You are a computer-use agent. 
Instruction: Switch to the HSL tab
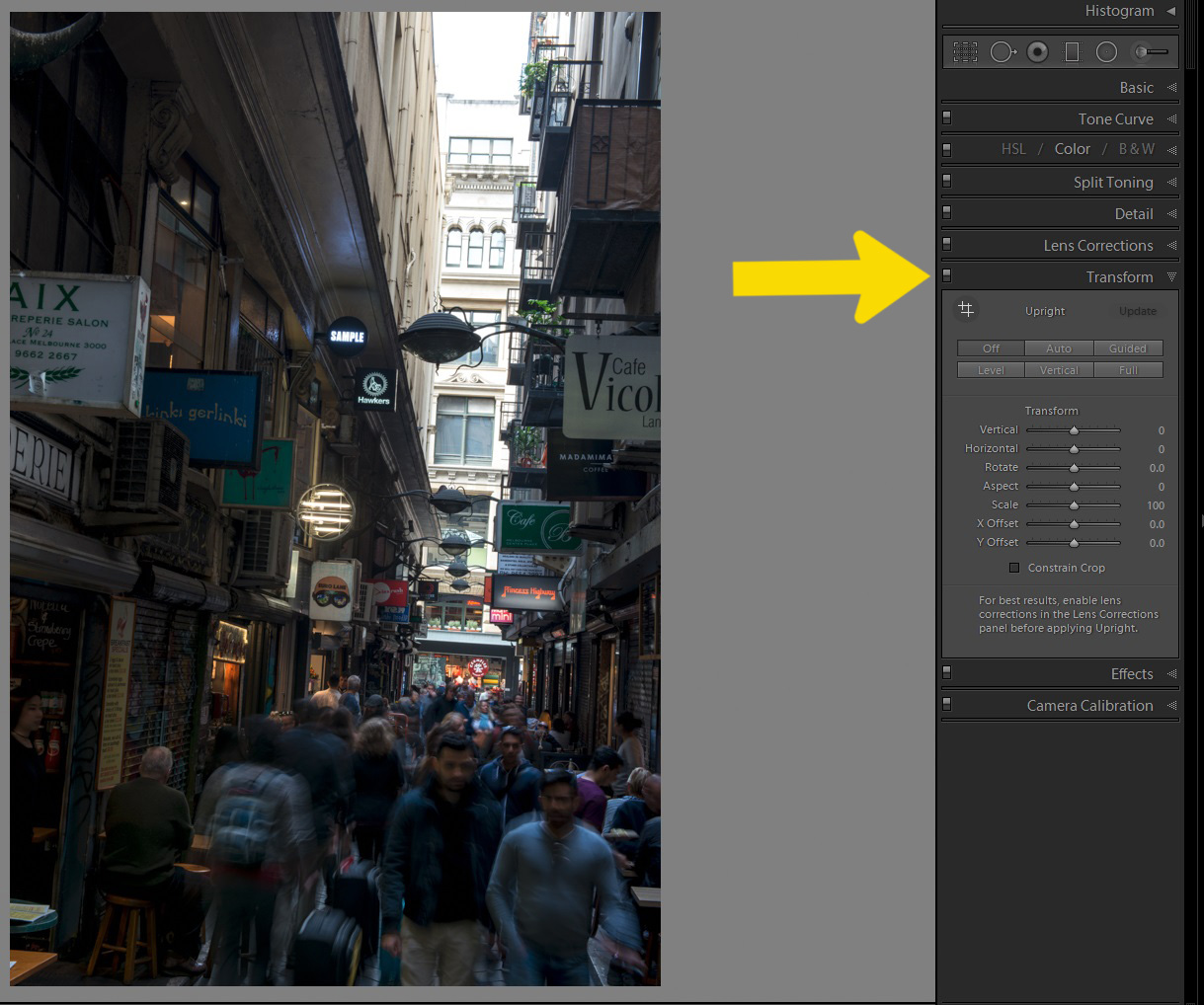[x=1012, y=149]
